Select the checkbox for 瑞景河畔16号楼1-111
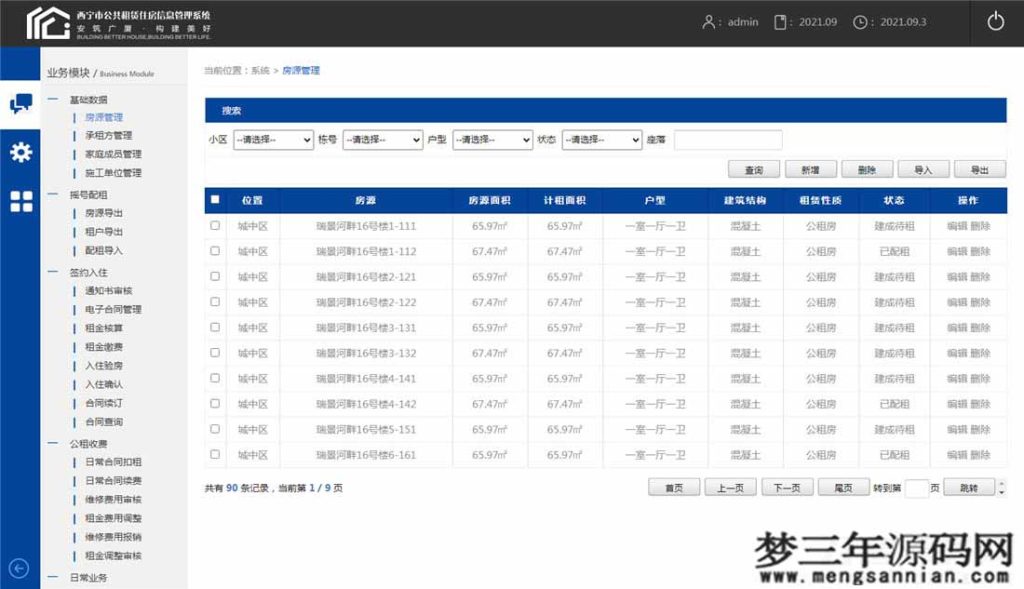Image resolution: width=1024 pixels, height=589 pixels. (x=215, y=226)
